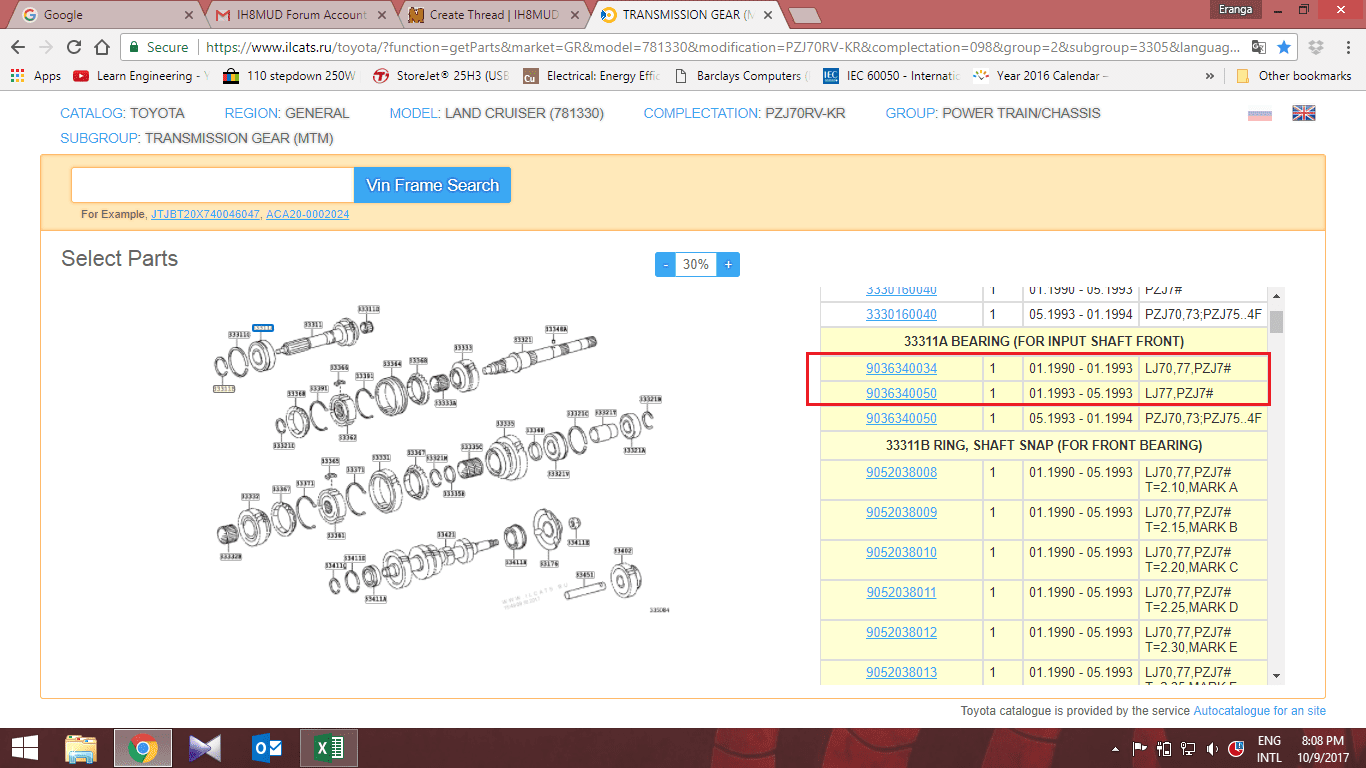Open Outlook from the taskbar

point(266,748)
